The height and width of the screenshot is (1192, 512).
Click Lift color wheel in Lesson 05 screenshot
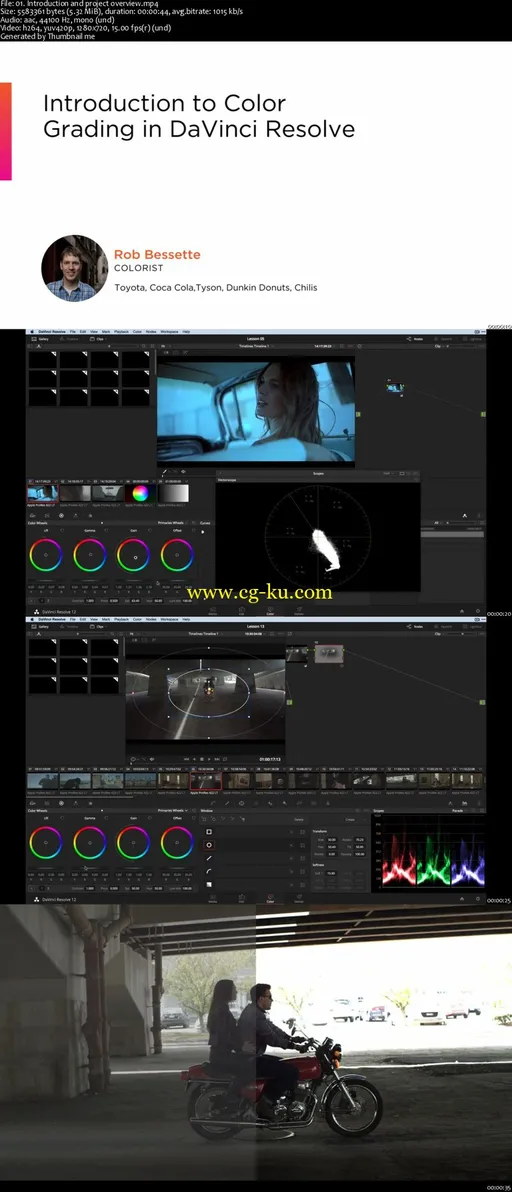(46, 555)
